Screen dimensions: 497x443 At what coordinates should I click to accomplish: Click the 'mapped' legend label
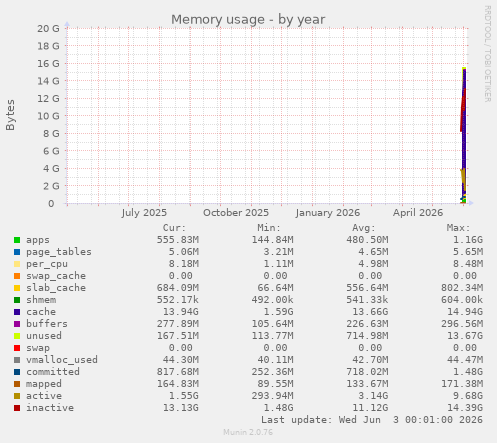click(x=44, y=384)
